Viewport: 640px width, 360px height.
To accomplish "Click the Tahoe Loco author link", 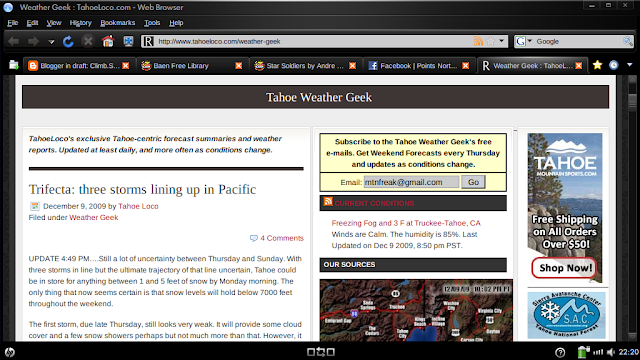I will pos(138,206).
